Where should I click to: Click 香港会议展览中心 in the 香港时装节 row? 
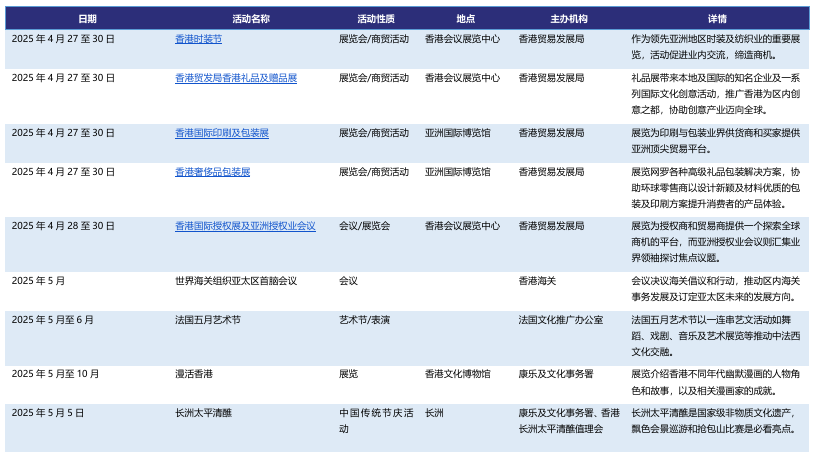click(x=462, y=39)
